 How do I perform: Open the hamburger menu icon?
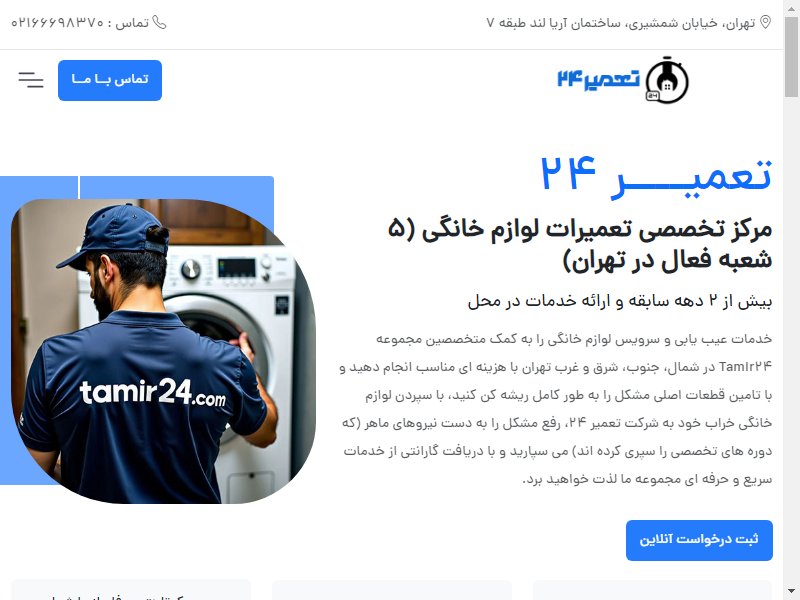31,80
